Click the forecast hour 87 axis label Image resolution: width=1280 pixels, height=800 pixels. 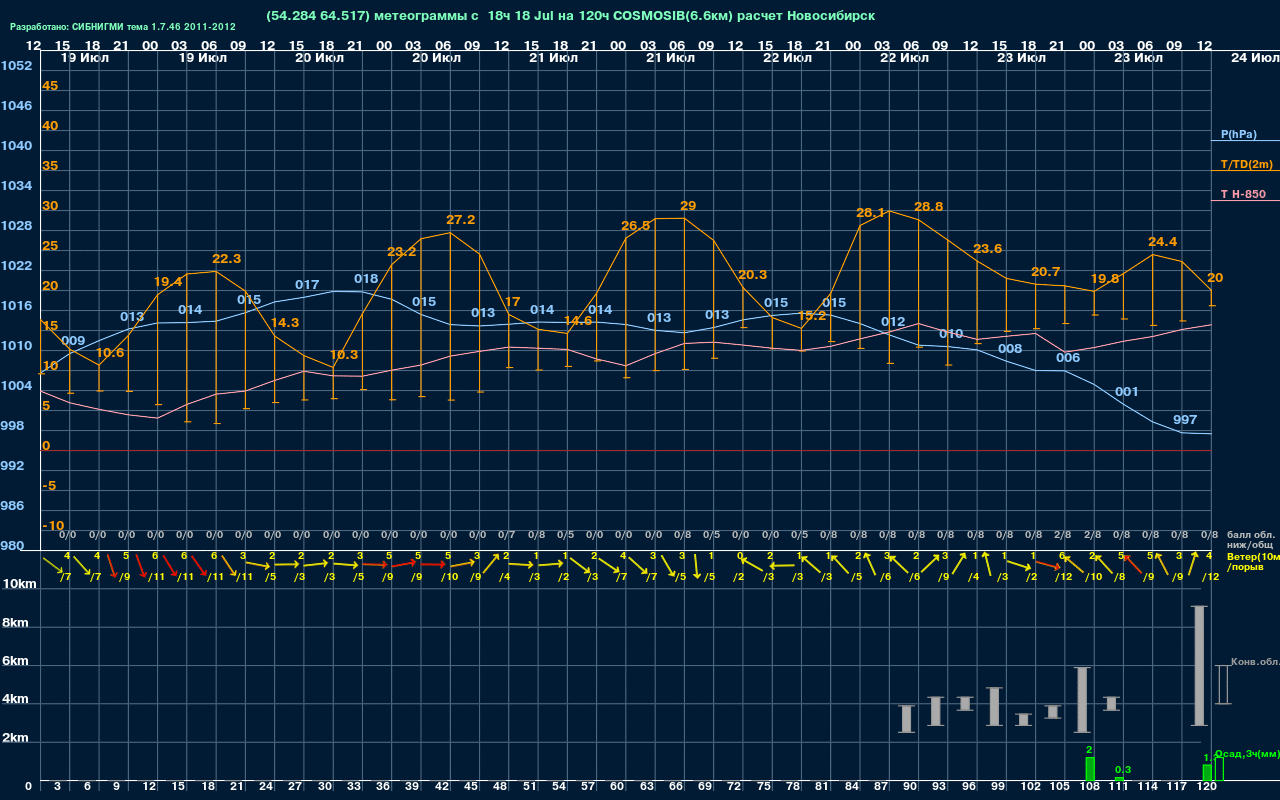tap(881, 787)
